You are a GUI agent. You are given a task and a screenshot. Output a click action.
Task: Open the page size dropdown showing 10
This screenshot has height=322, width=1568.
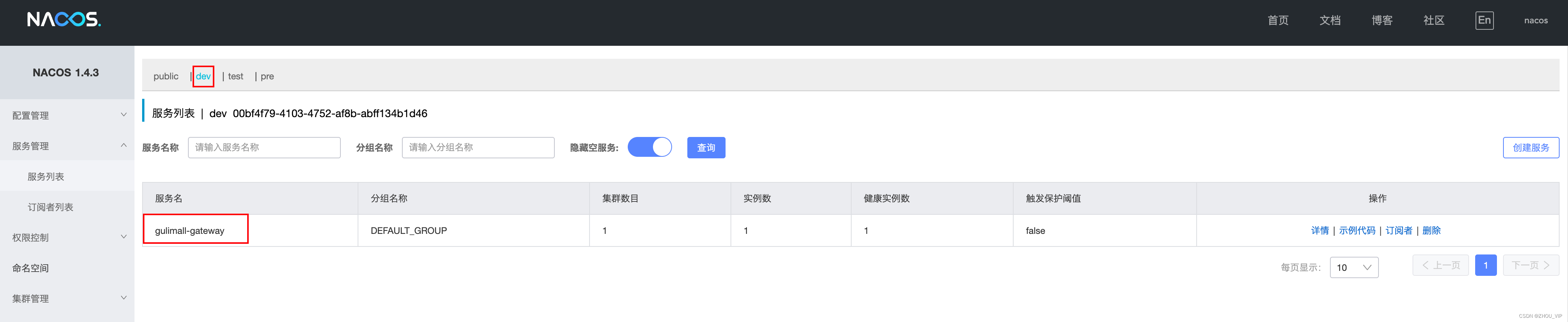[1354, 267]
